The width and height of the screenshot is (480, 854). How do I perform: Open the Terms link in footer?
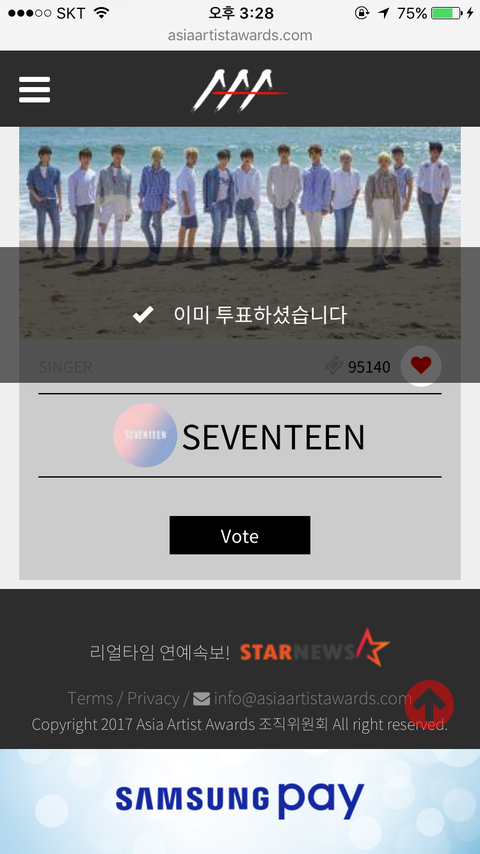pos(90,698)
